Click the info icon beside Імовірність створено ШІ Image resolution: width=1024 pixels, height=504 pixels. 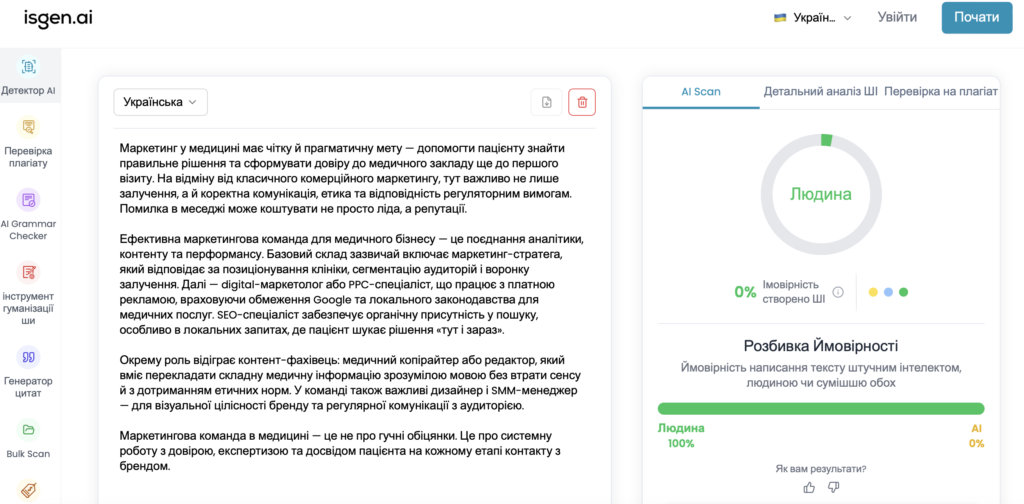[x=839, y=292]
